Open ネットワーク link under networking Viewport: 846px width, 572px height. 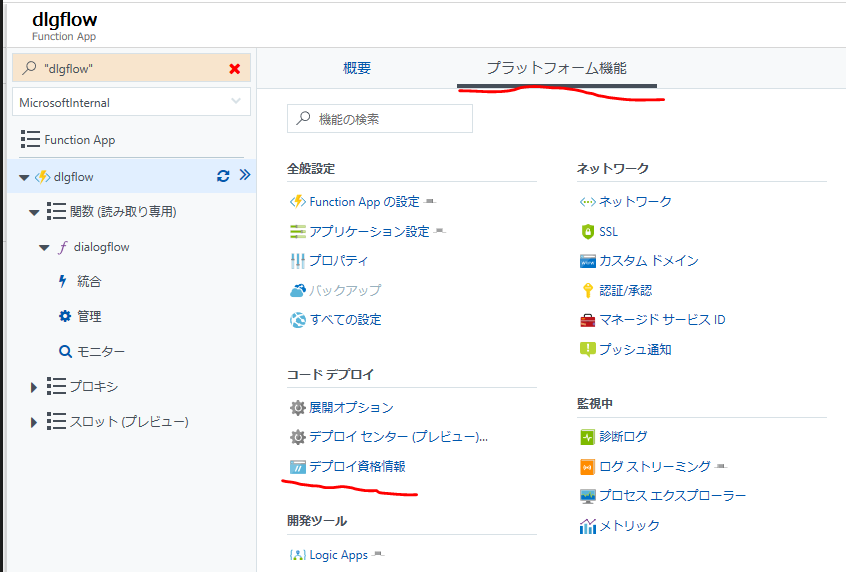635,202
